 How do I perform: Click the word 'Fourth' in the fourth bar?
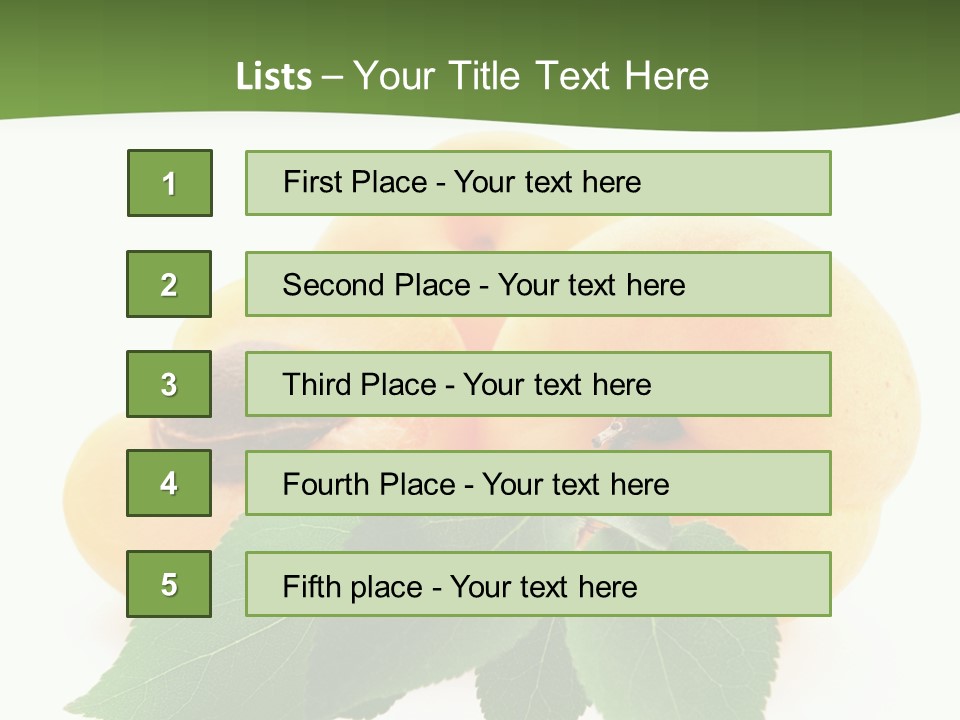coord(326,484)
